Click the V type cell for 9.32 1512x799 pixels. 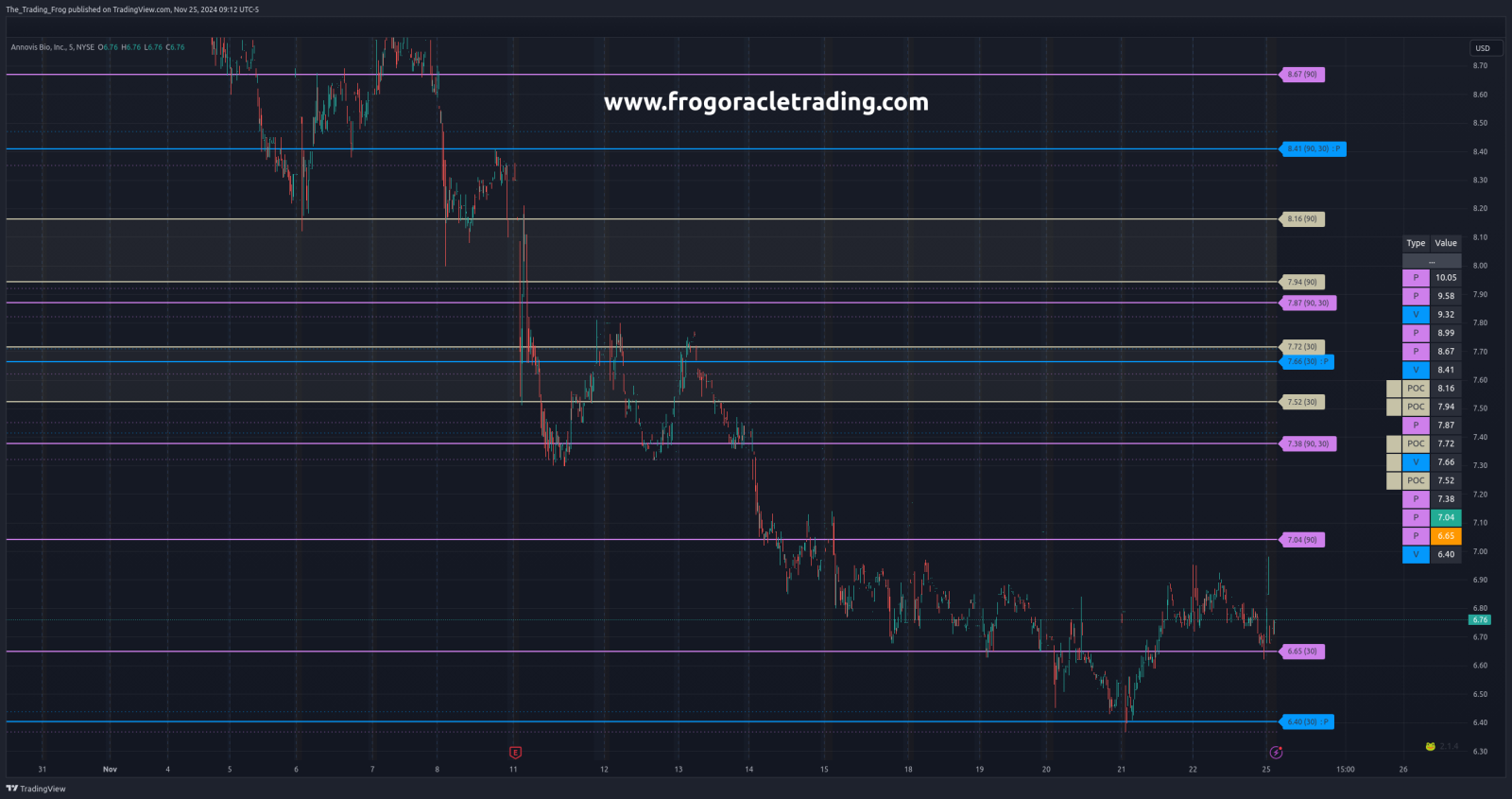(x=1416, y=315)
